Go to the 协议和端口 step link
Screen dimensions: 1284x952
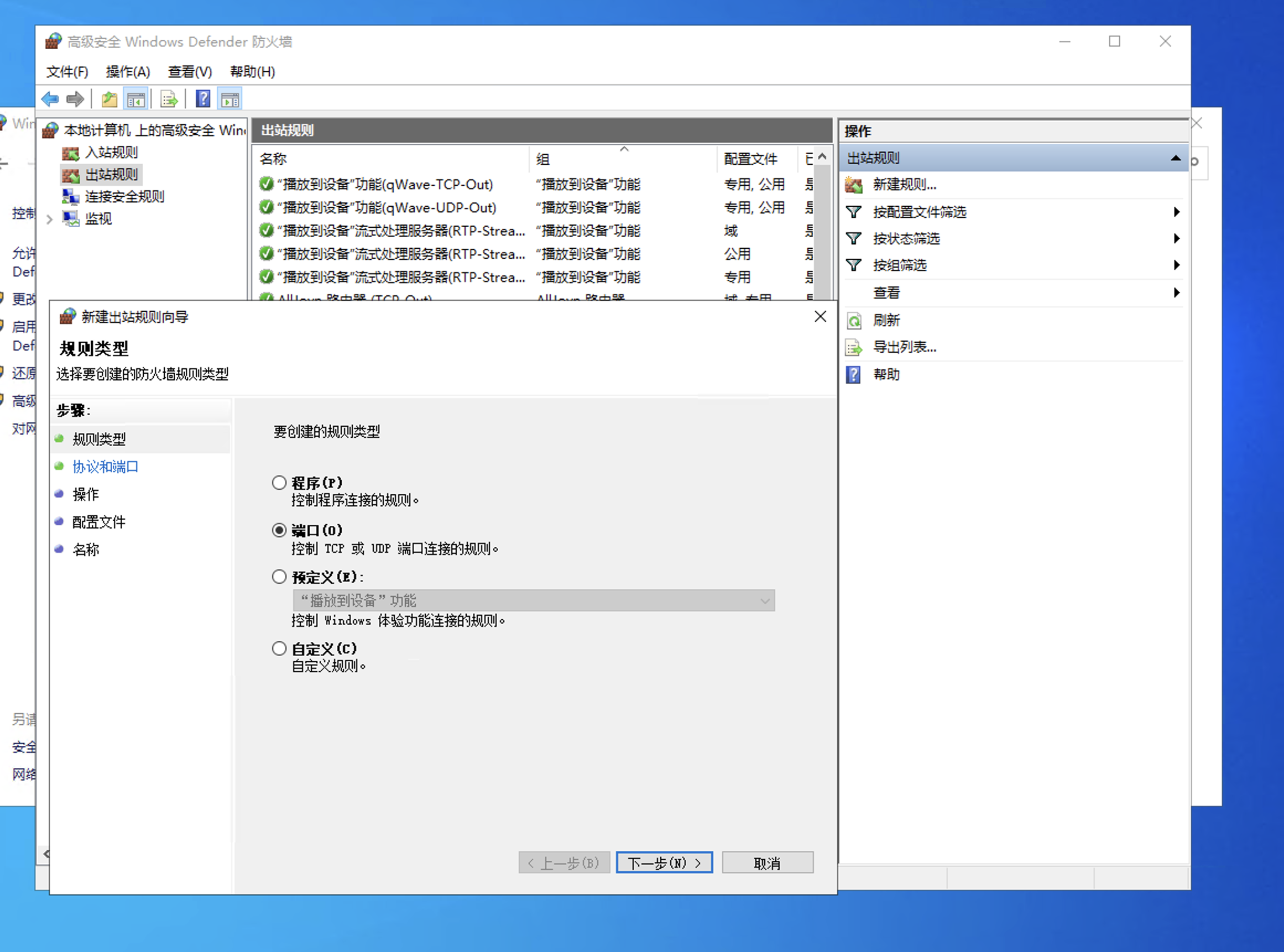[x=106, y=467]
